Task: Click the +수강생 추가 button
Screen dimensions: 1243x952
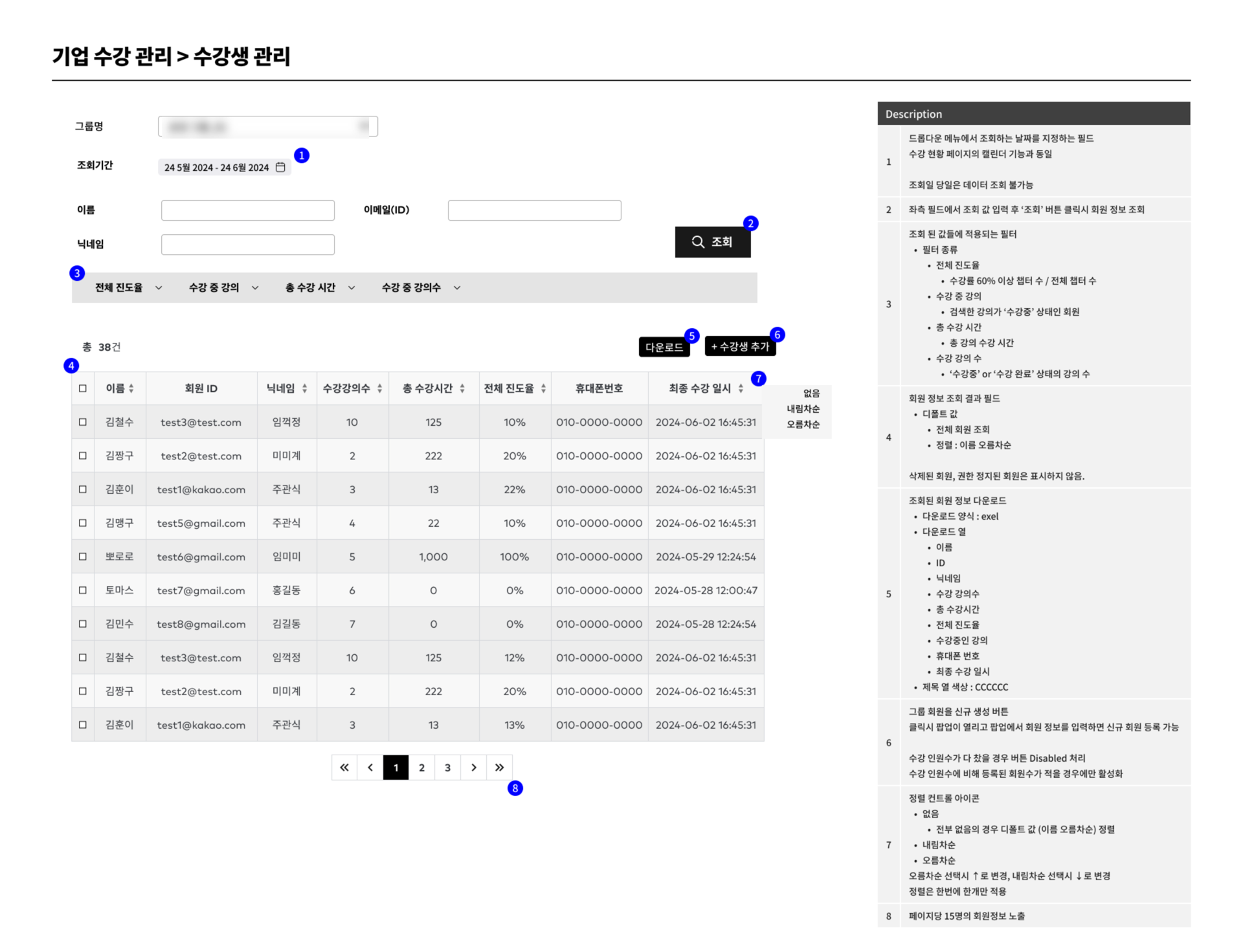Action: (740, 347)
